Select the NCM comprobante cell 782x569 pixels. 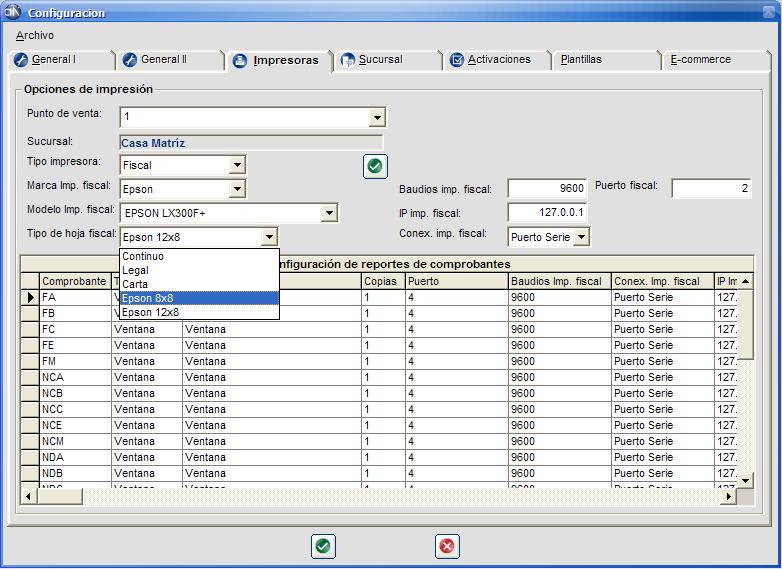[x=75, y=441]
